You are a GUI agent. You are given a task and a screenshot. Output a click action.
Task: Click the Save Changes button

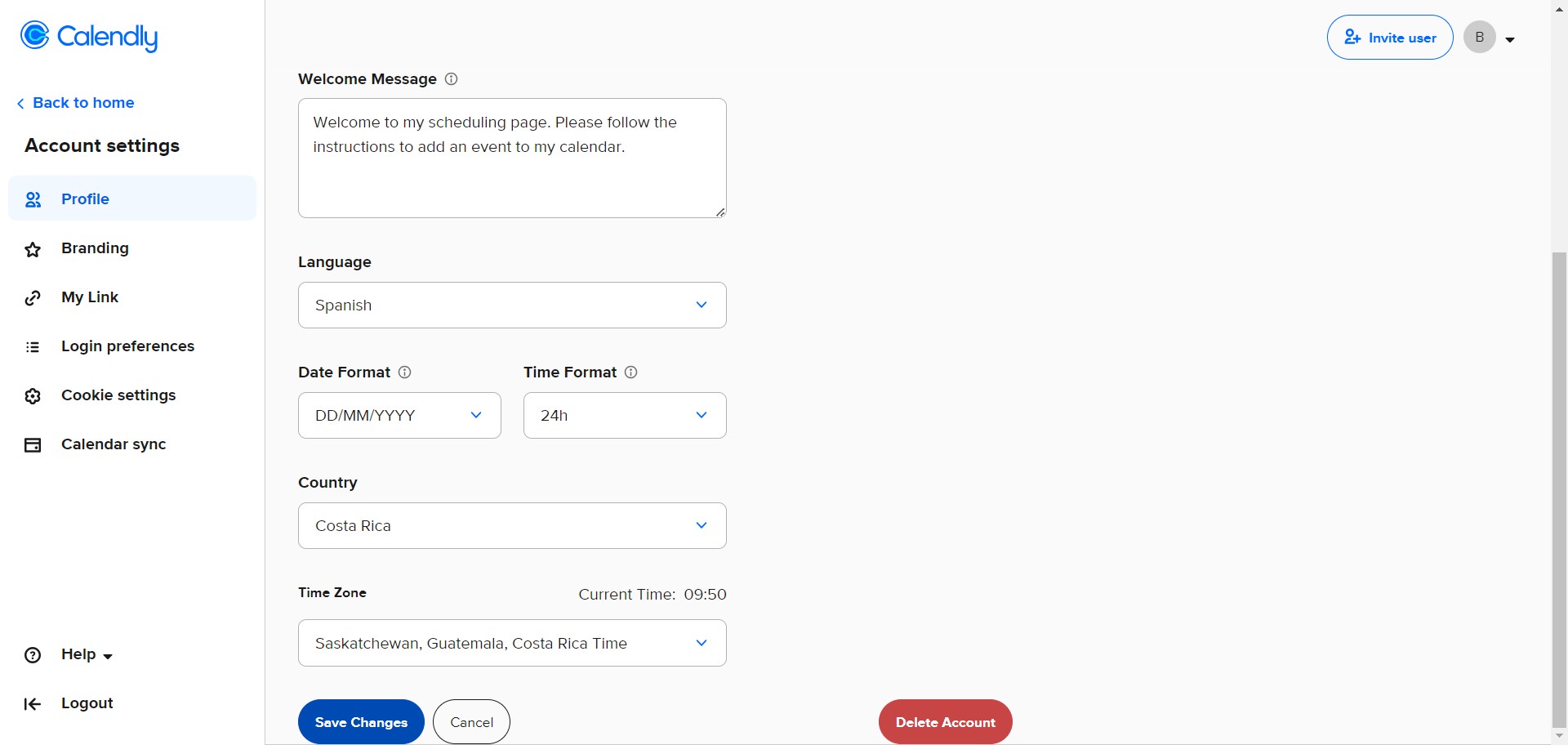tap(360, 721)
